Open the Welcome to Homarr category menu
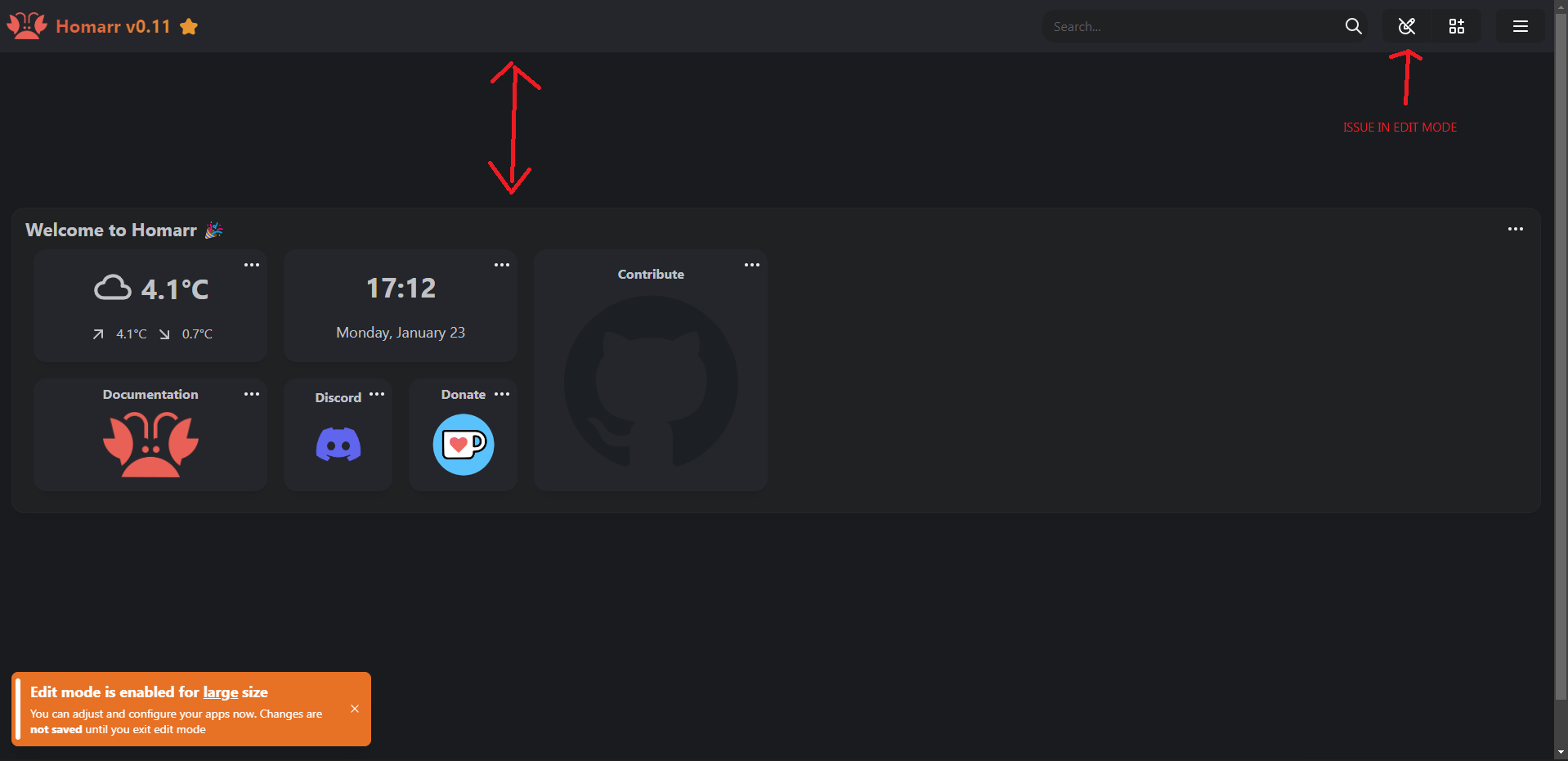The height and width of the screenshot is (761, 1568). [1516, 229]
